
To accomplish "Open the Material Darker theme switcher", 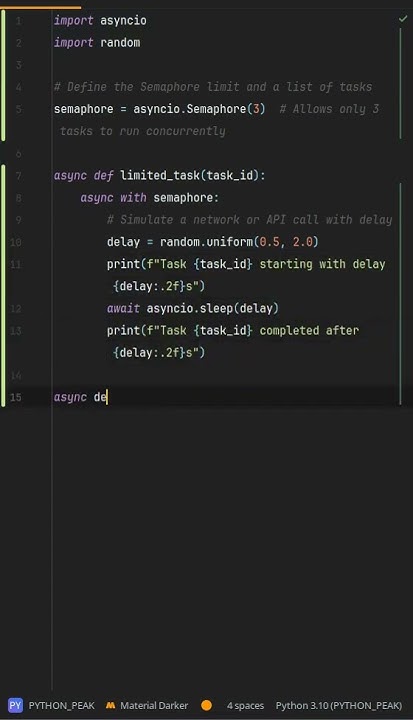I will click(x=154, y=705).
